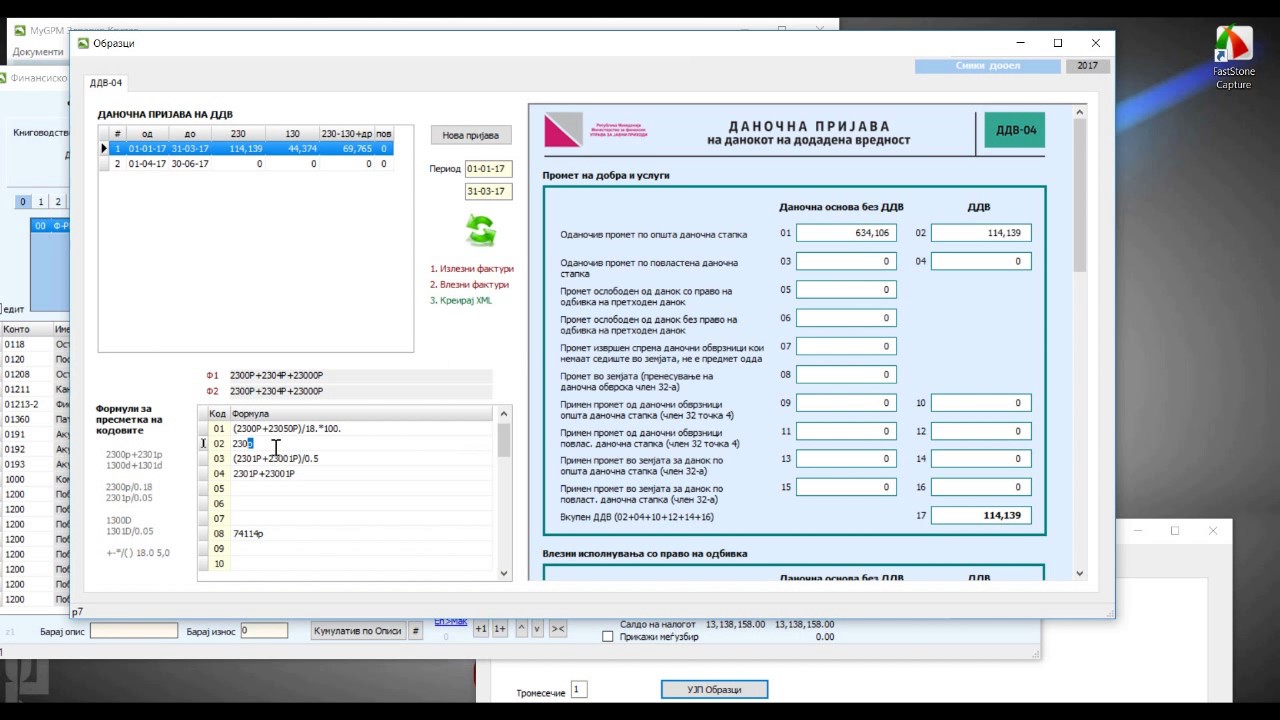Click the Тромесечие input field
Image resolution: width=1280 pixels, height=720 pixels.
pos(579,690)
